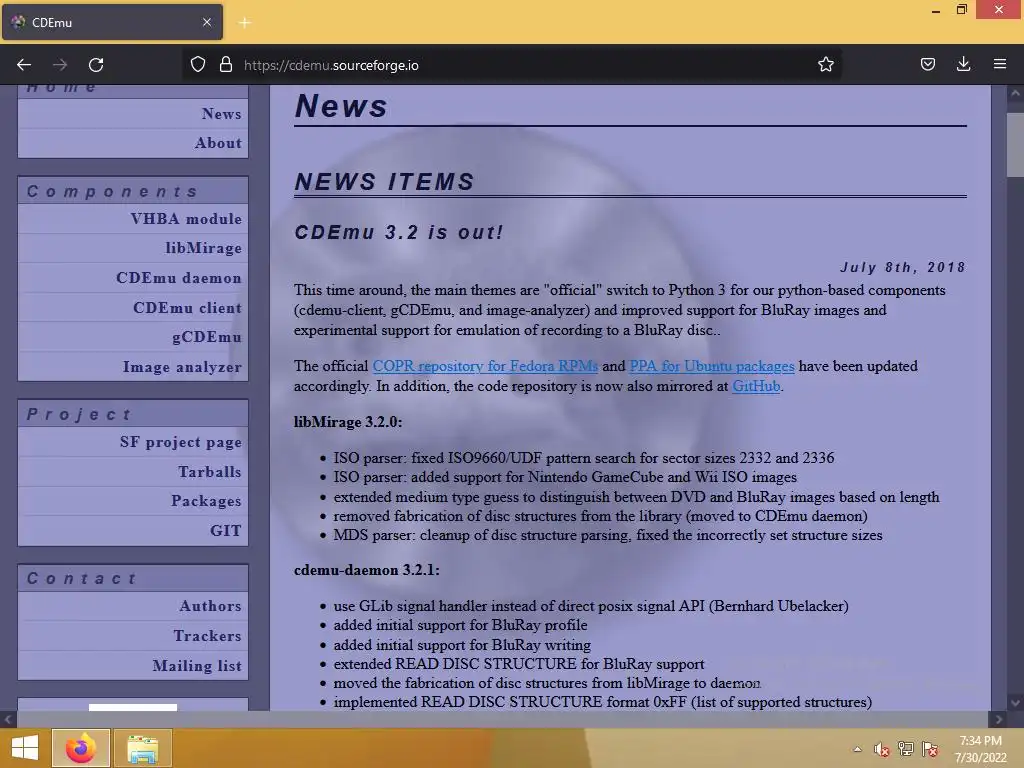Click vertical scrollbar down arrow
The height and width of the screenshot is (768, 1024).
click(1015, 703)
